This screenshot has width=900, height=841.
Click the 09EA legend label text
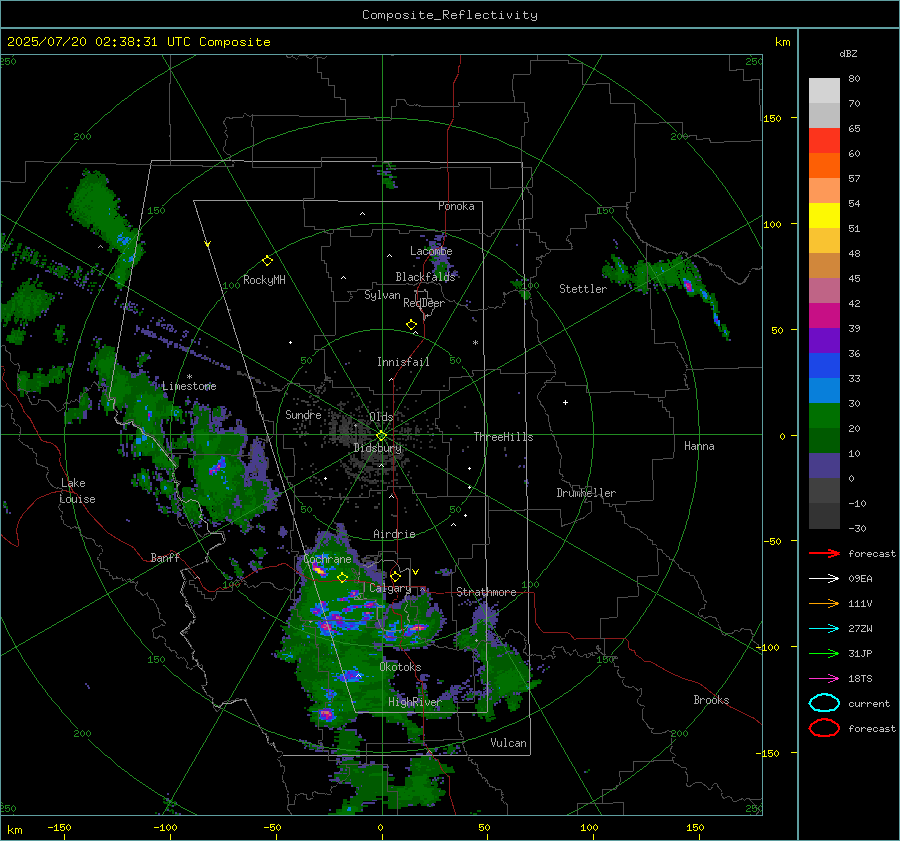point(860,579)
